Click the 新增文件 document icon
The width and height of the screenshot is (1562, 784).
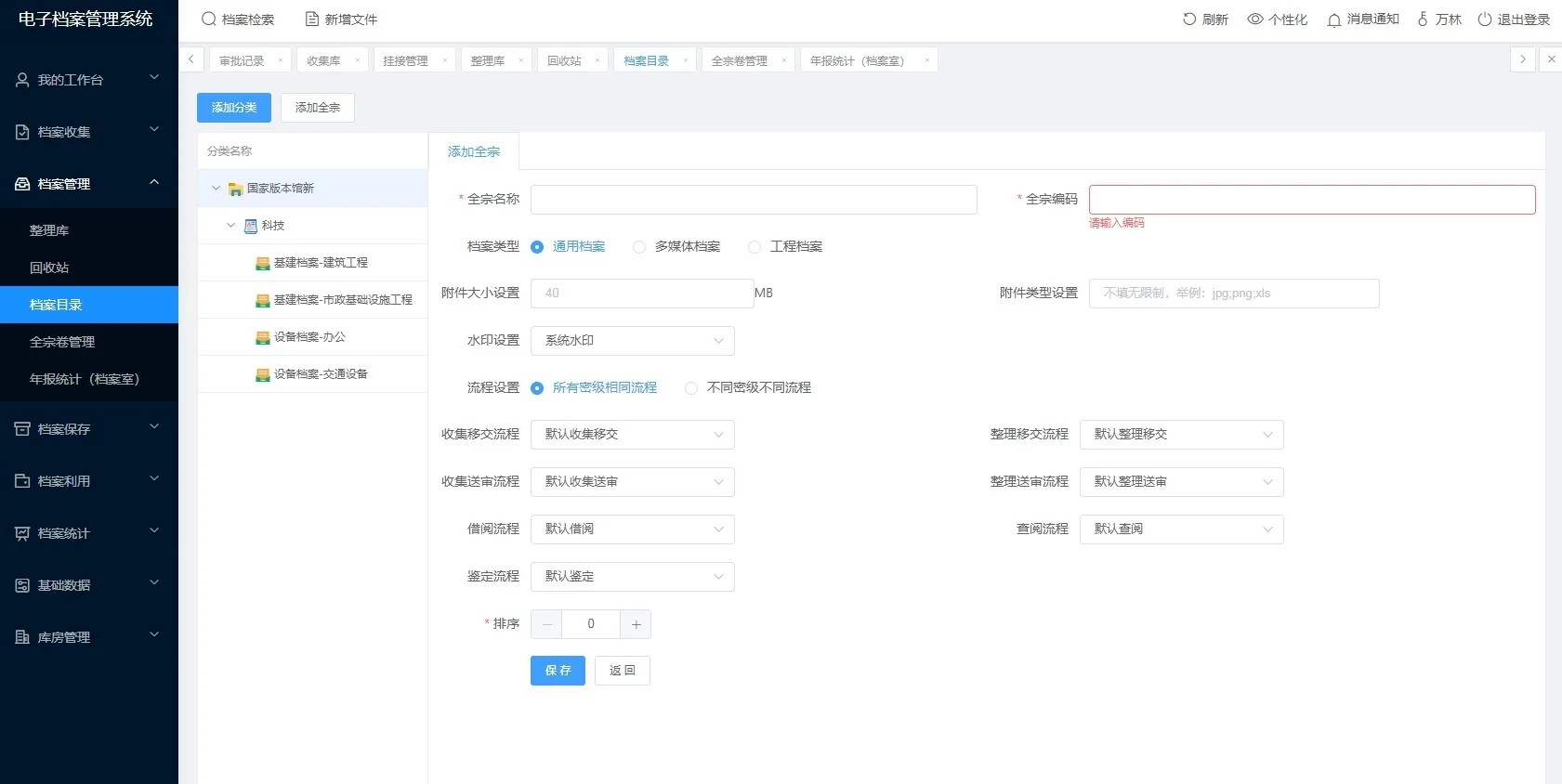312,19
